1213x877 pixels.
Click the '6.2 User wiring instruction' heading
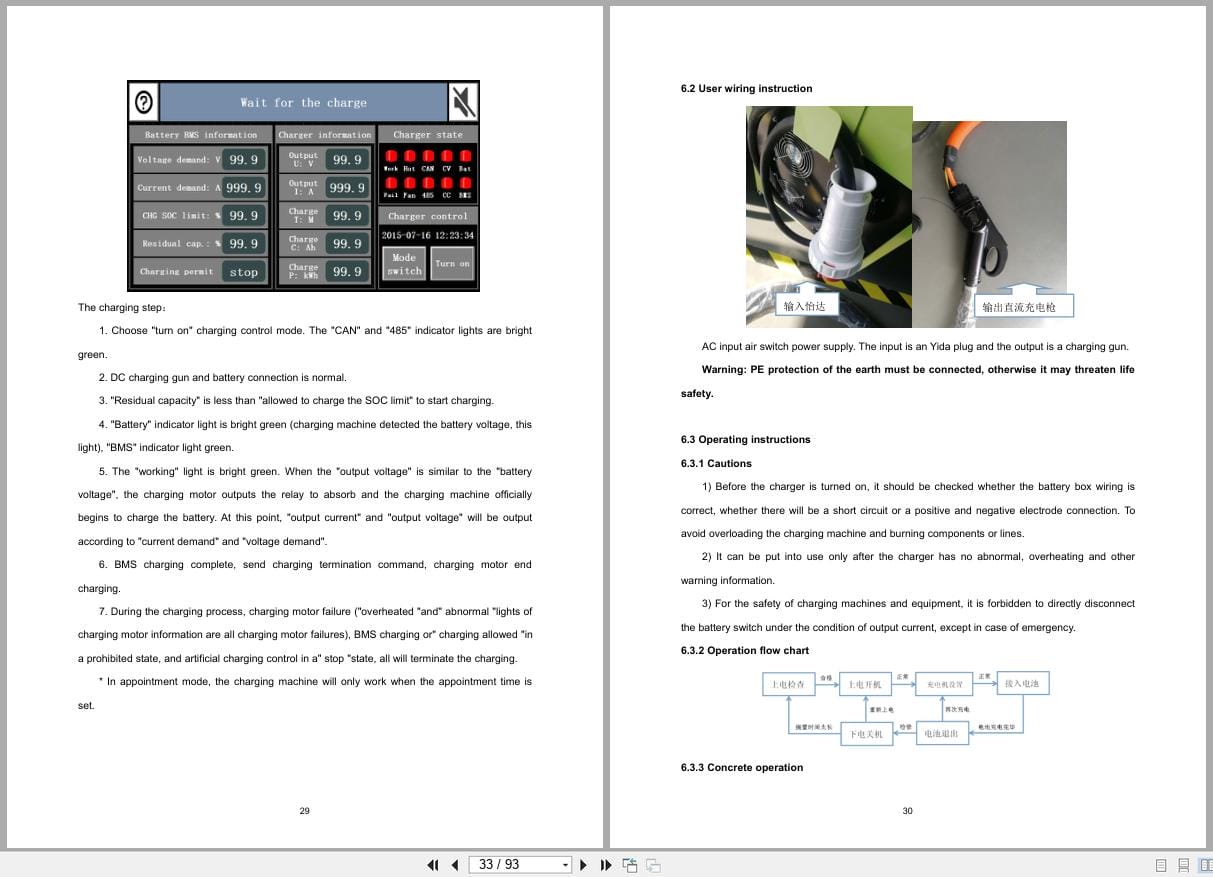point(746,89)
